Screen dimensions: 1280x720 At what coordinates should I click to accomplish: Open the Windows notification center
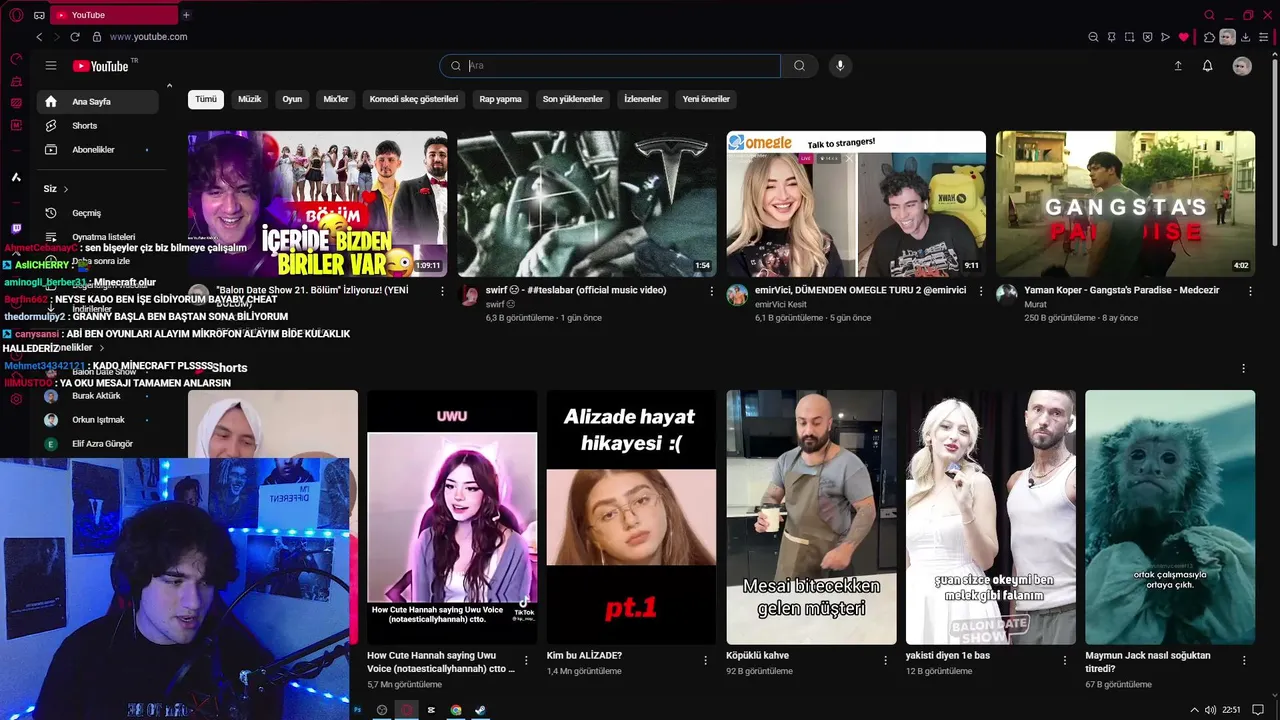pyautogui.click(x=1258, y=710)
